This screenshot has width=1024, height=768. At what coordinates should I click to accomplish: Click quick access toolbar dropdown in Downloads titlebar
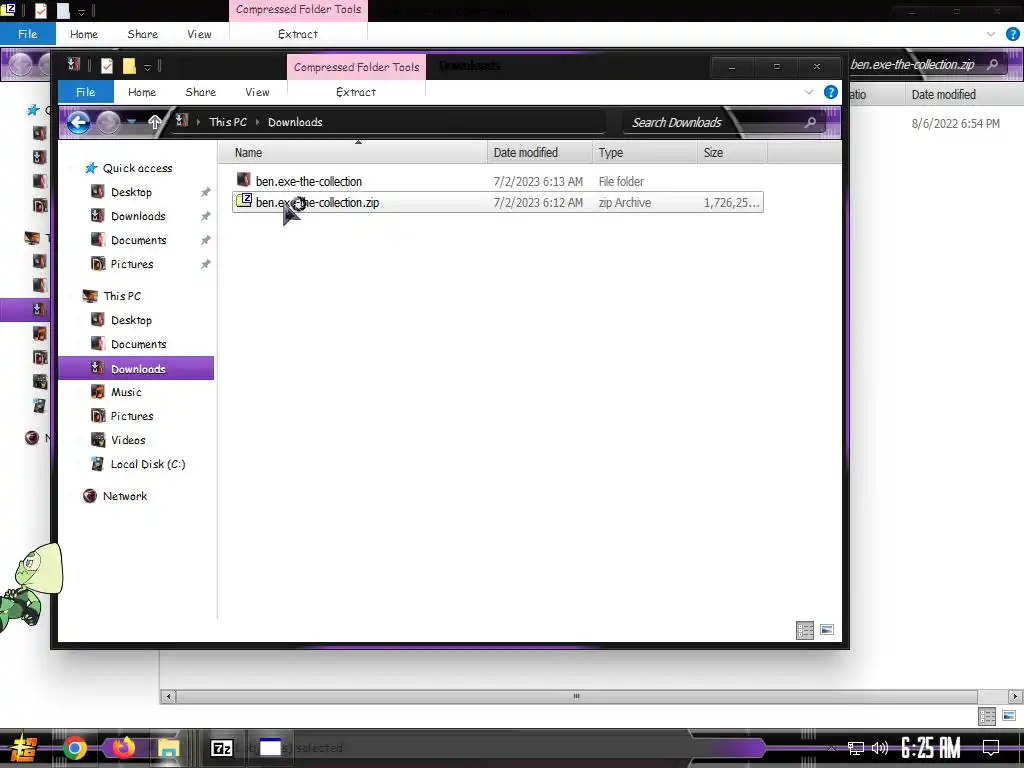coord(148,67)
